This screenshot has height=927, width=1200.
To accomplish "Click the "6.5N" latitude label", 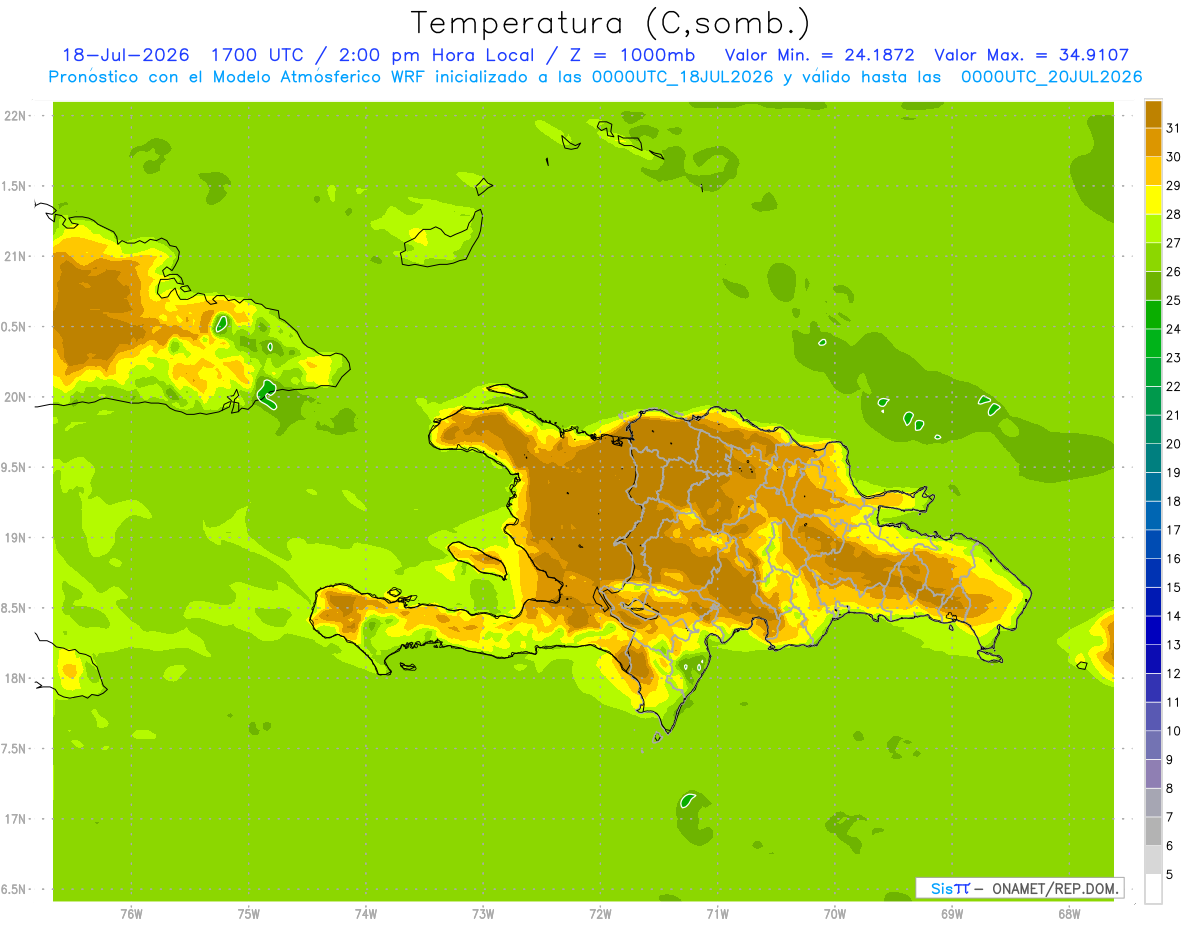I will point(15,889).
